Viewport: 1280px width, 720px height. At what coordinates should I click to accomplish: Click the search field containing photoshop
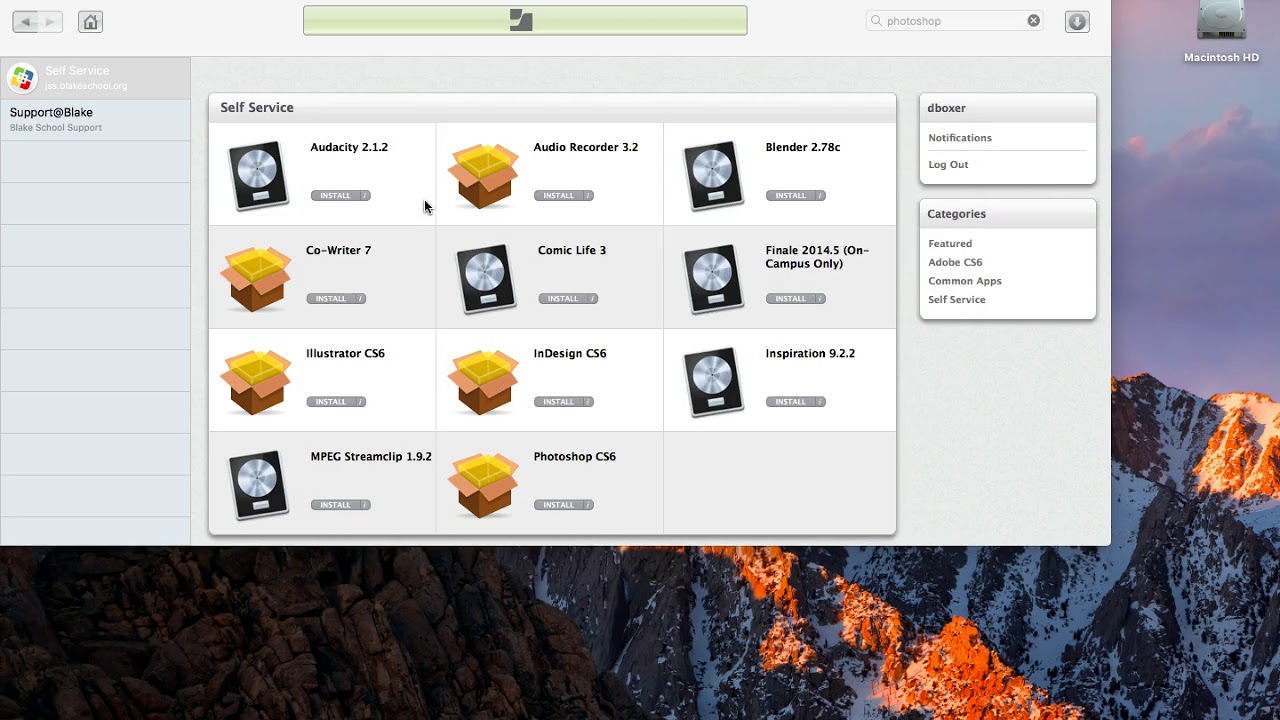955,21
